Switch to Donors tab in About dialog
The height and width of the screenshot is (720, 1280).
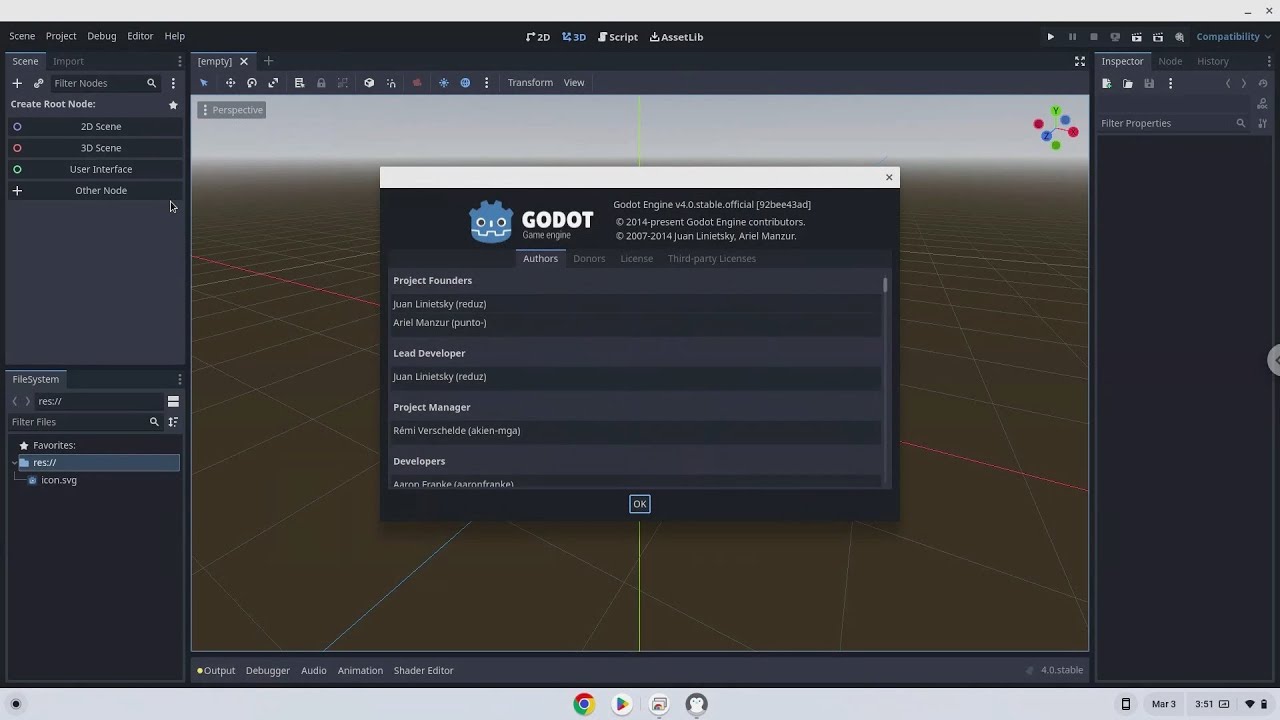(x=589, y=258)
